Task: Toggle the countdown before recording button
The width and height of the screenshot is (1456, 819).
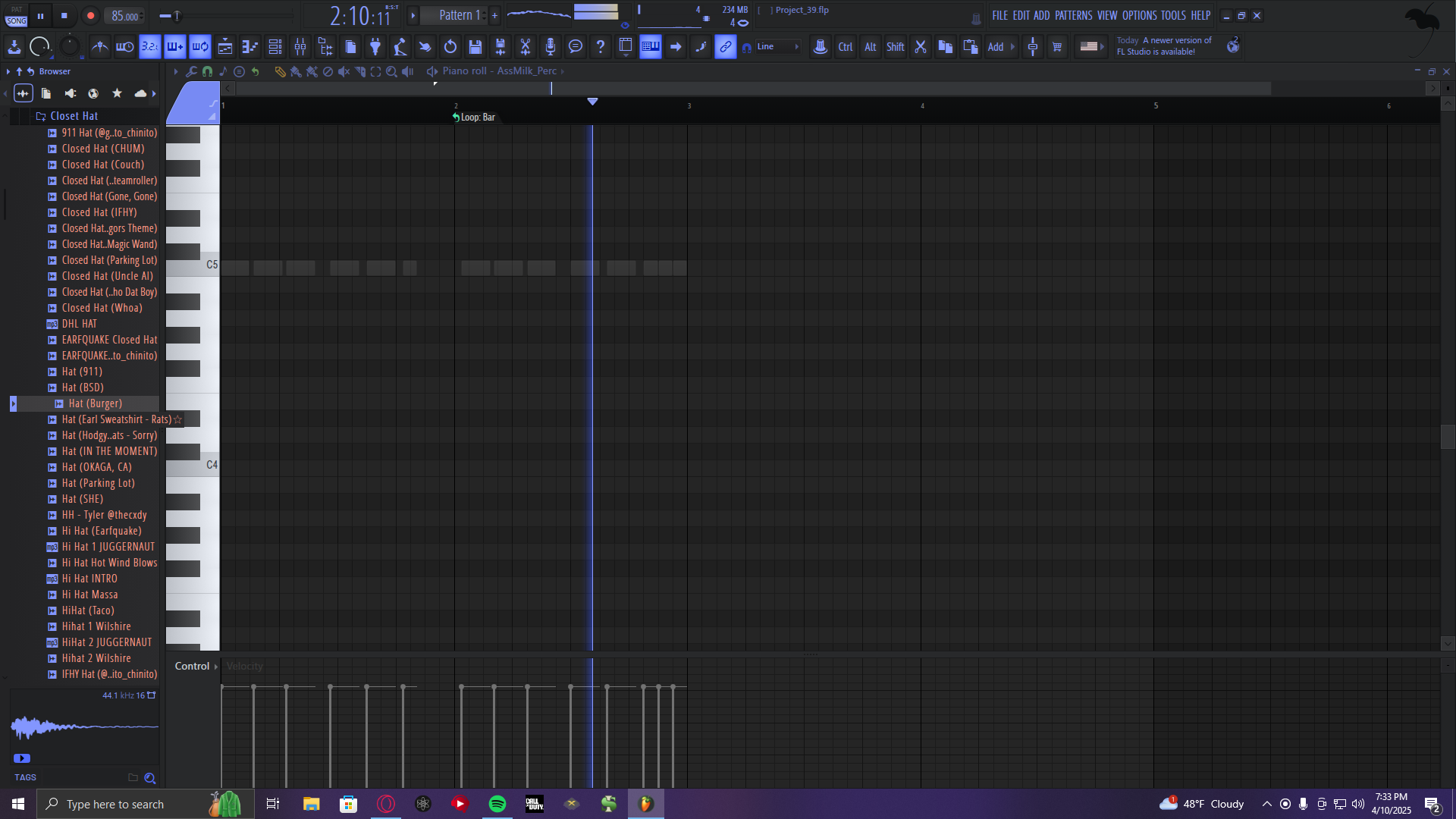Action: coord(150,47)
